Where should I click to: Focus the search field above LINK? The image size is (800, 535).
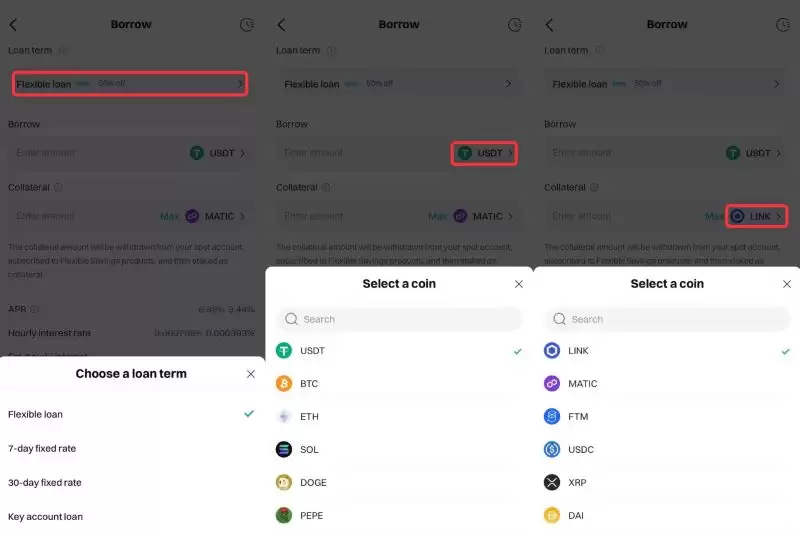[666, 319]
